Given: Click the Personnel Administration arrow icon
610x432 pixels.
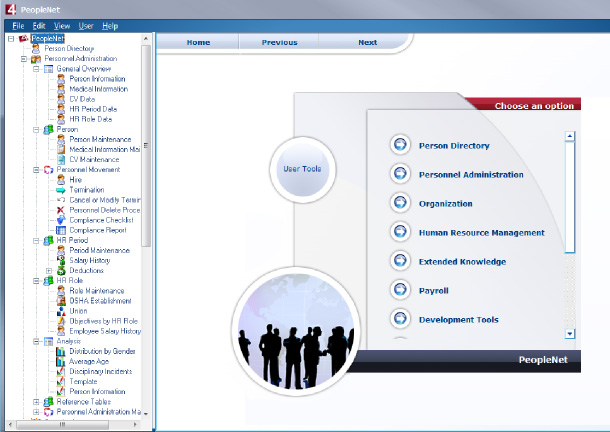Looking at the screenshot, I should (400, 174).
